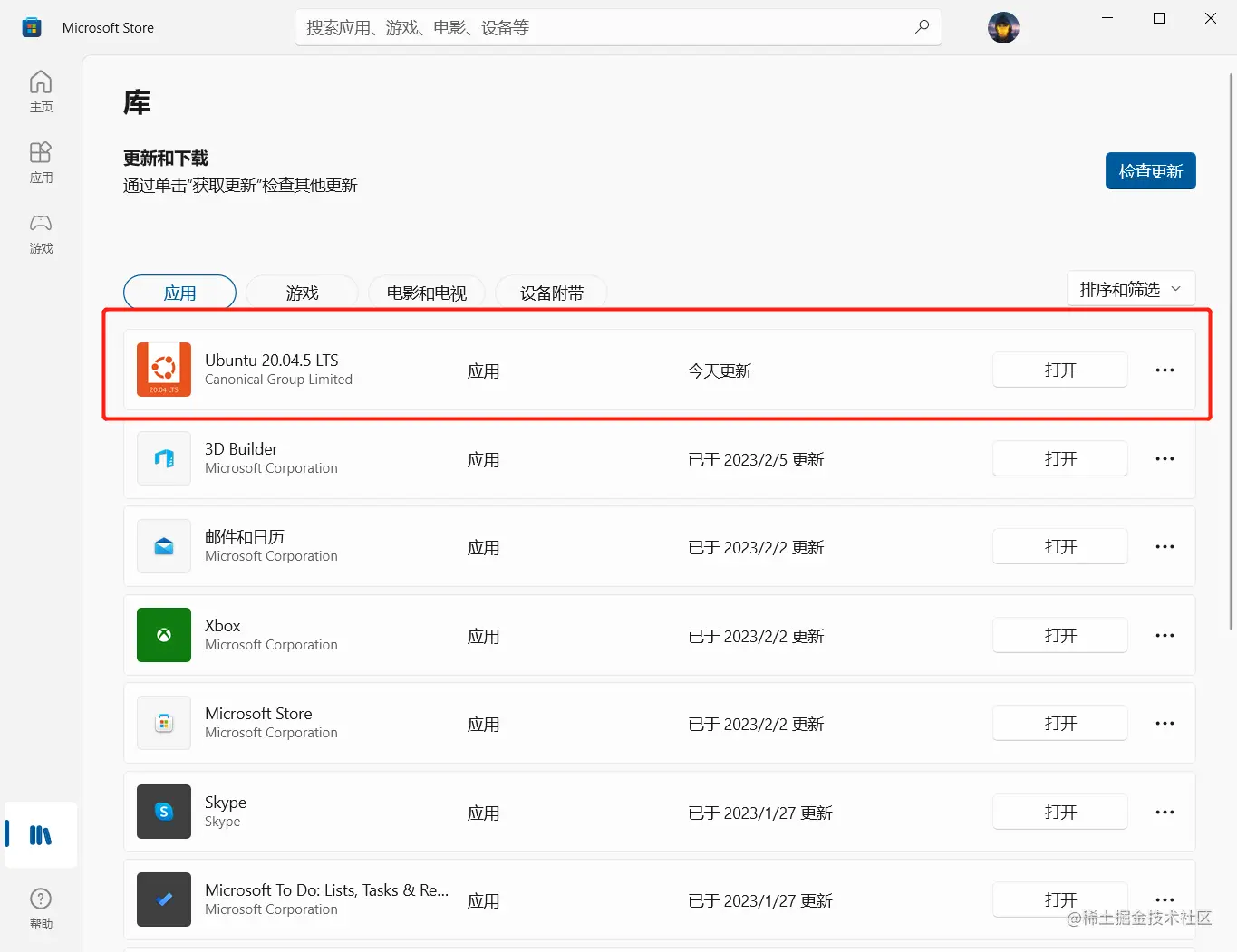Click the 检查更新 button
Viewport: 1237px width, 952px height.
[x=1150, y=171]
